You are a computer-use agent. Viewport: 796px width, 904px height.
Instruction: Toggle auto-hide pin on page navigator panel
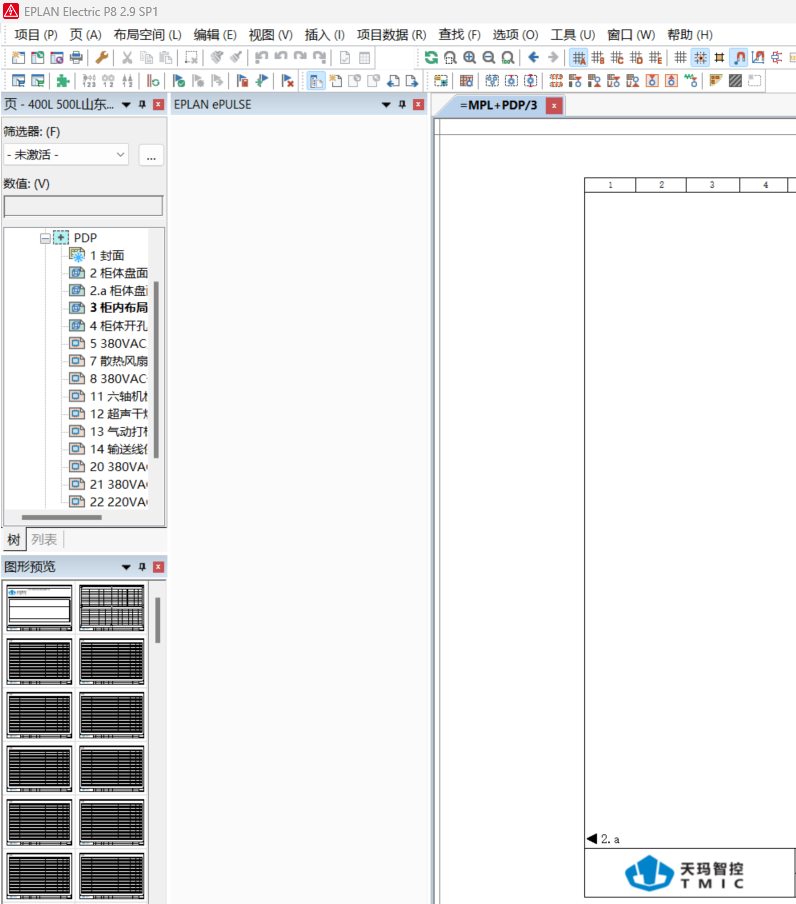click(142, 105)
